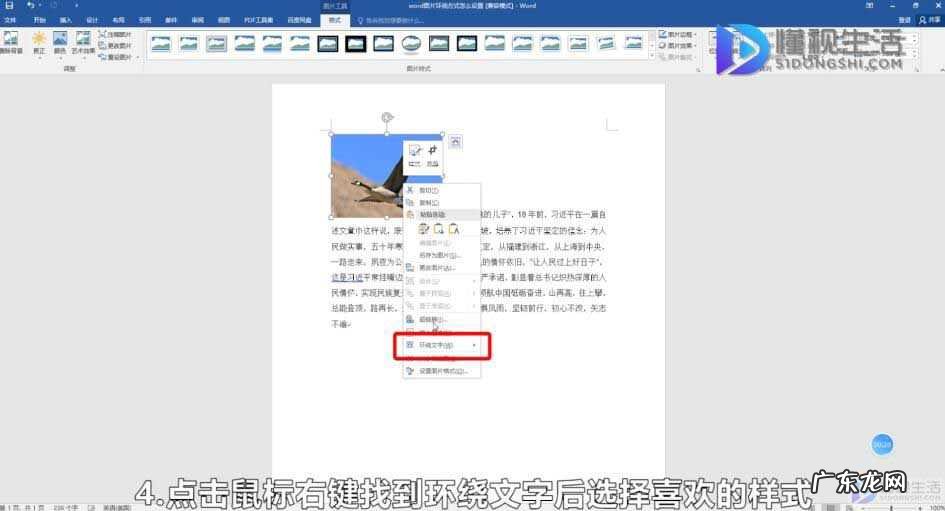Choose Save as Picture from the context menu

tap(442, 255)
